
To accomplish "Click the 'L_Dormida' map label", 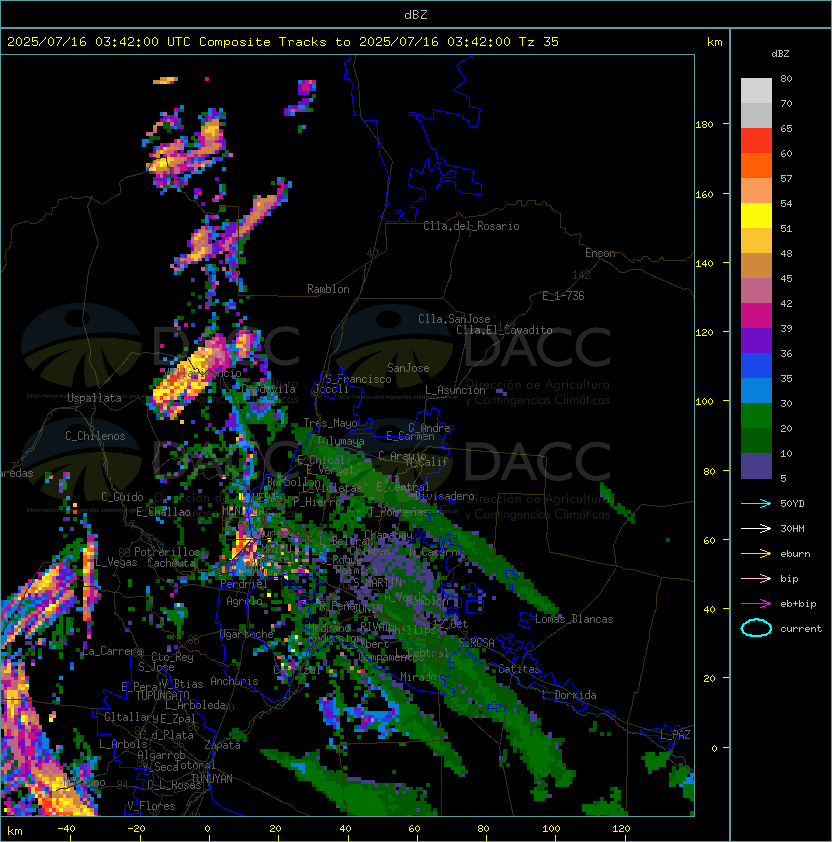I will click(569, 695).
